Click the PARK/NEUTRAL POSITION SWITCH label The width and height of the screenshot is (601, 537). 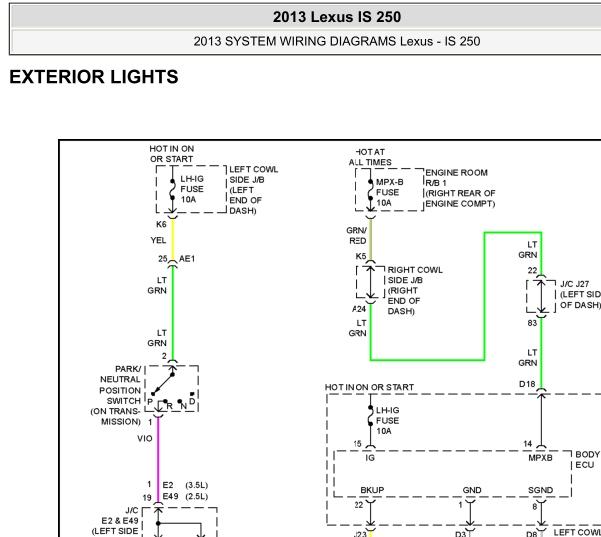point(117,395)
